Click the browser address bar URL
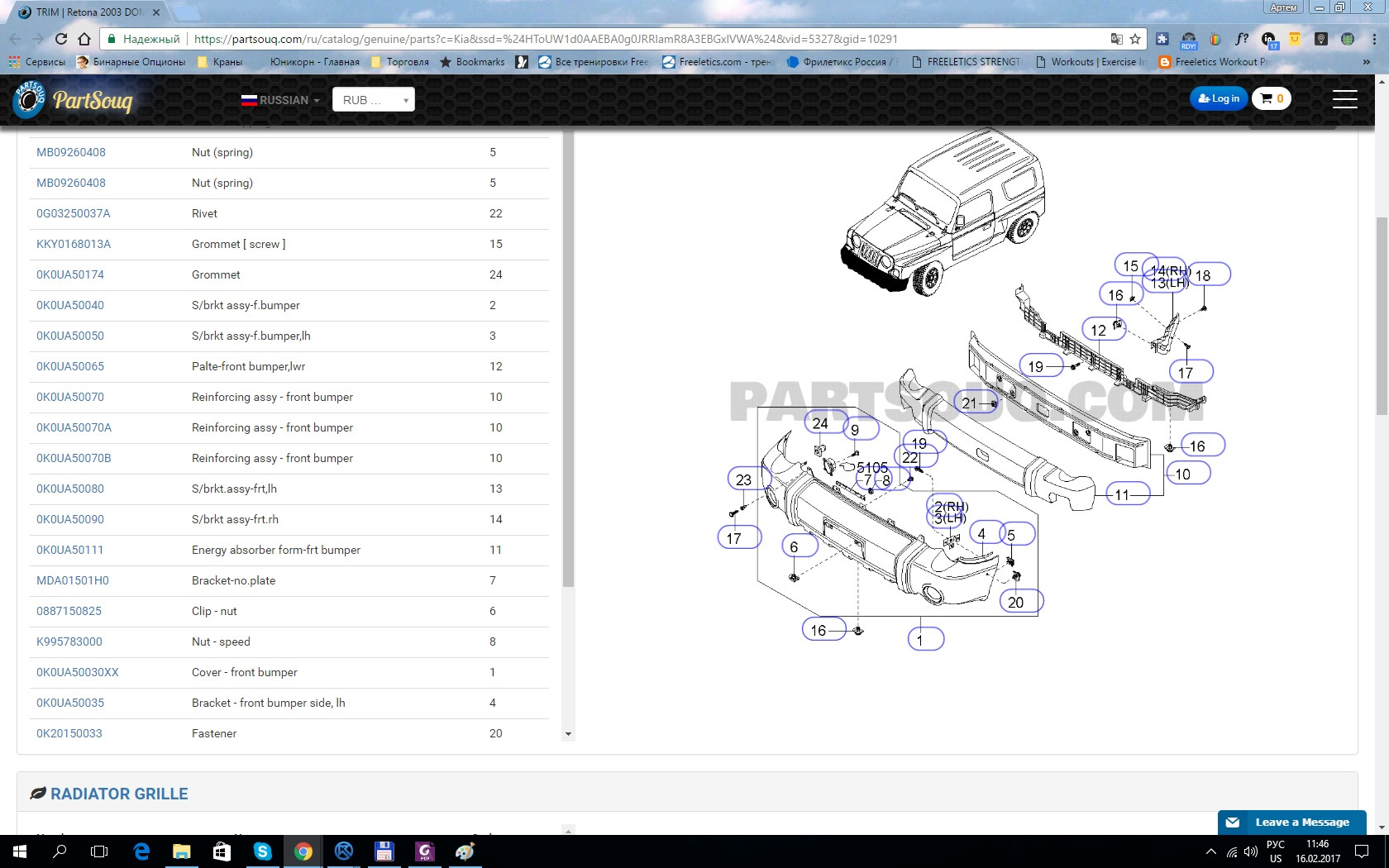 (546, 39)
